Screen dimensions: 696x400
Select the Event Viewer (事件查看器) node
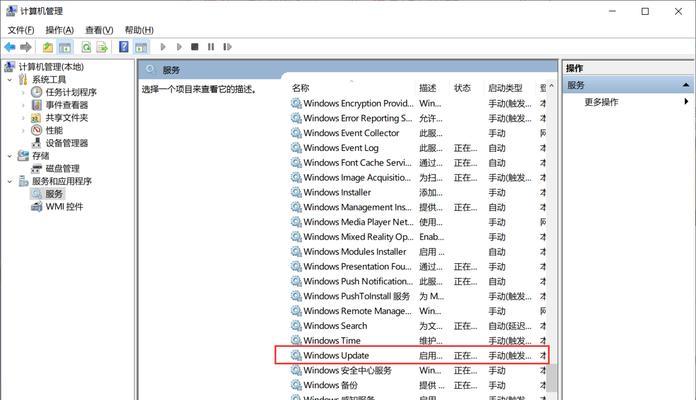[x=67, y=105]
